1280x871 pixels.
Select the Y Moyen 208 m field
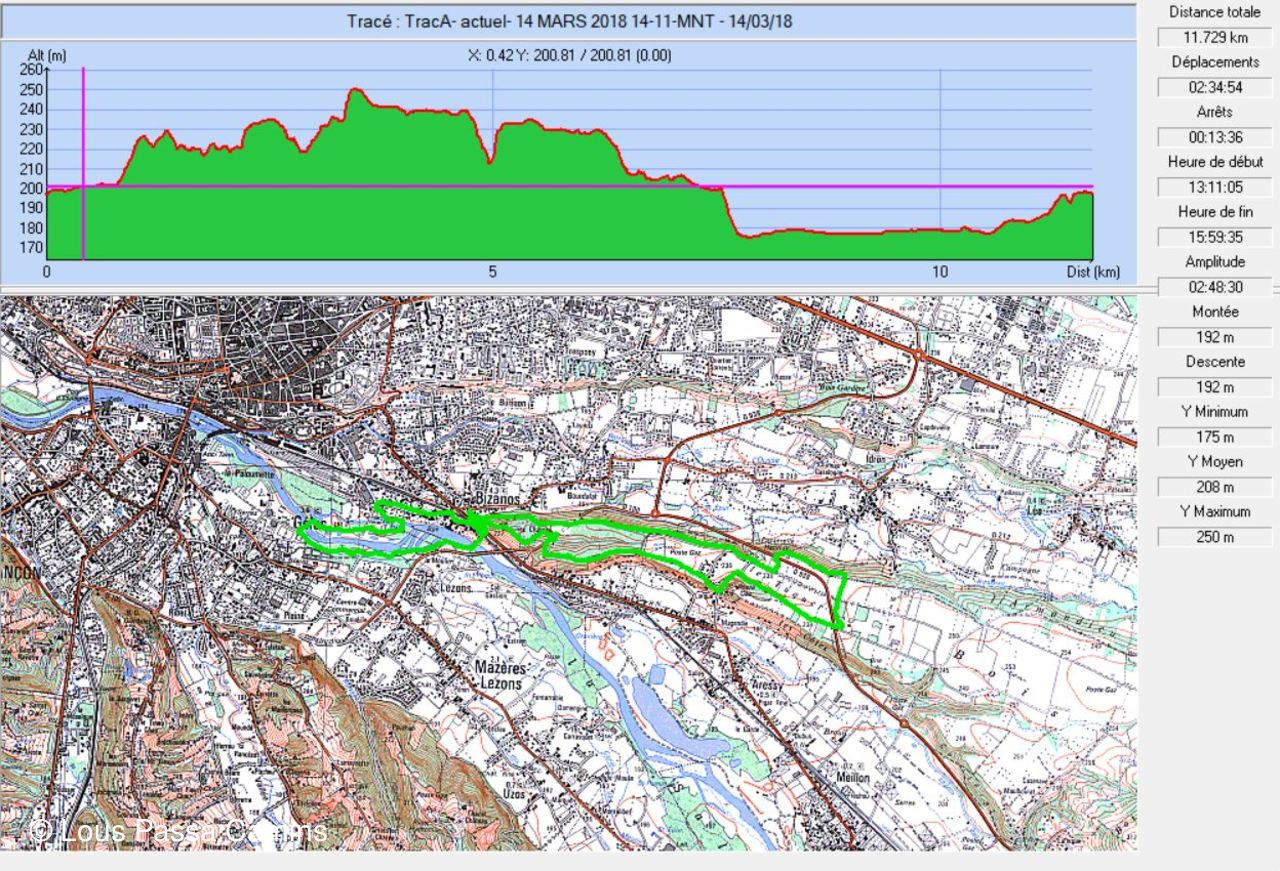1214,488
